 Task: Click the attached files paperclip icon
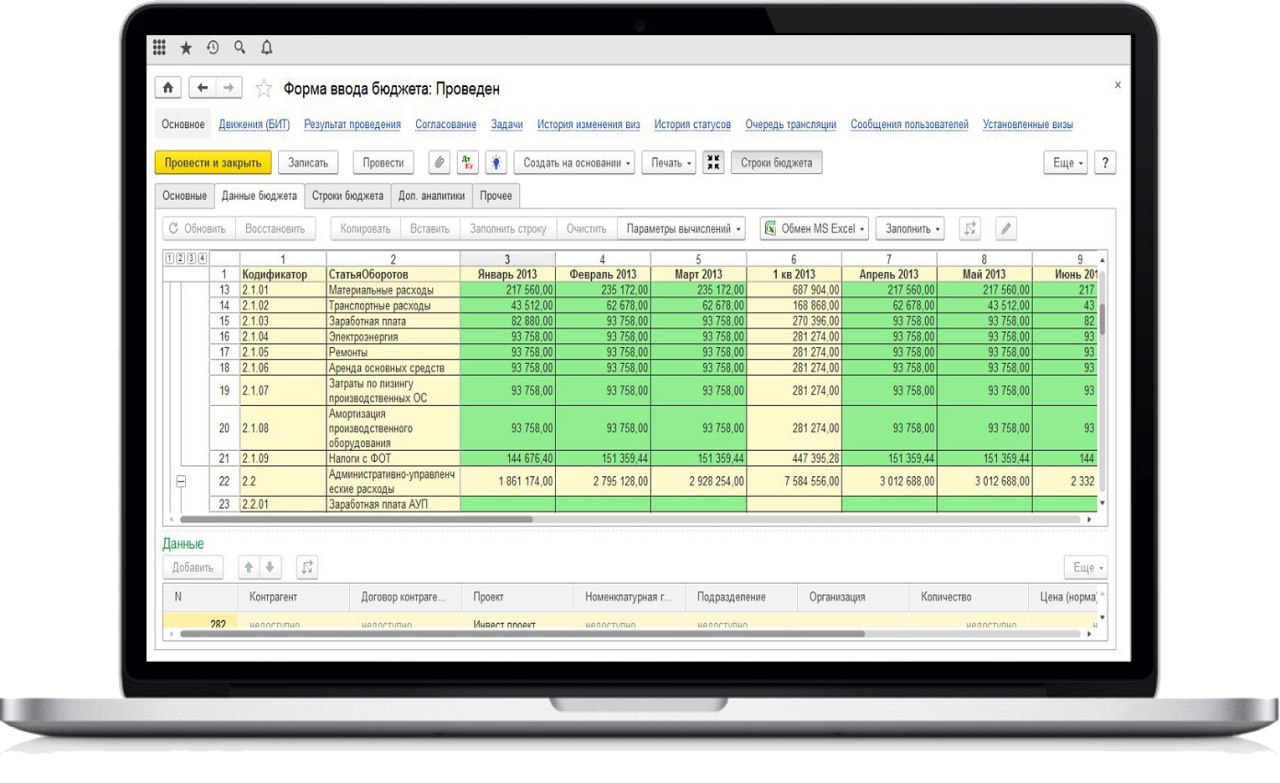[439, 163]
